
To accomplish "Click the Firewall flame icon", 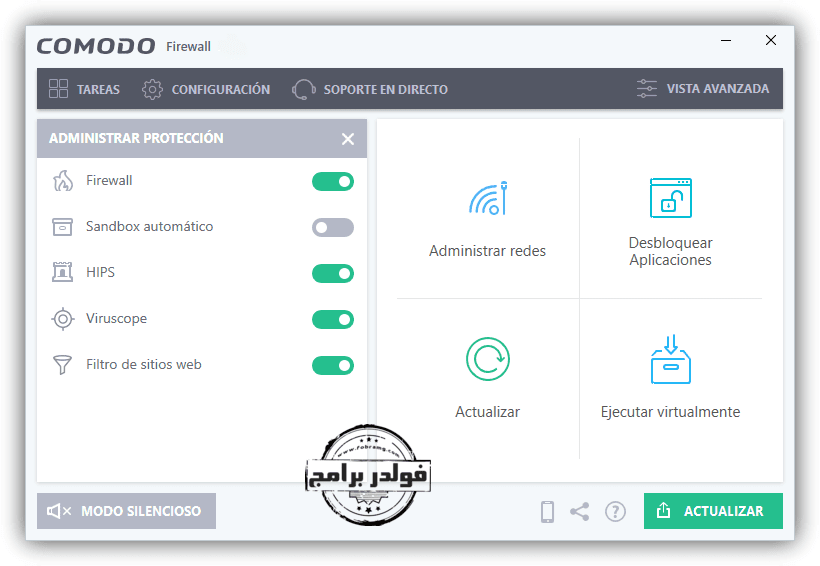I will pyautogui.click(x=63, y=181).
